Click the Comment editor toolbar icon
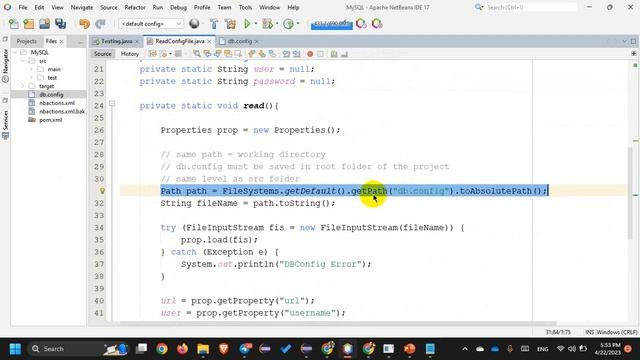 (x=334, y=54)
